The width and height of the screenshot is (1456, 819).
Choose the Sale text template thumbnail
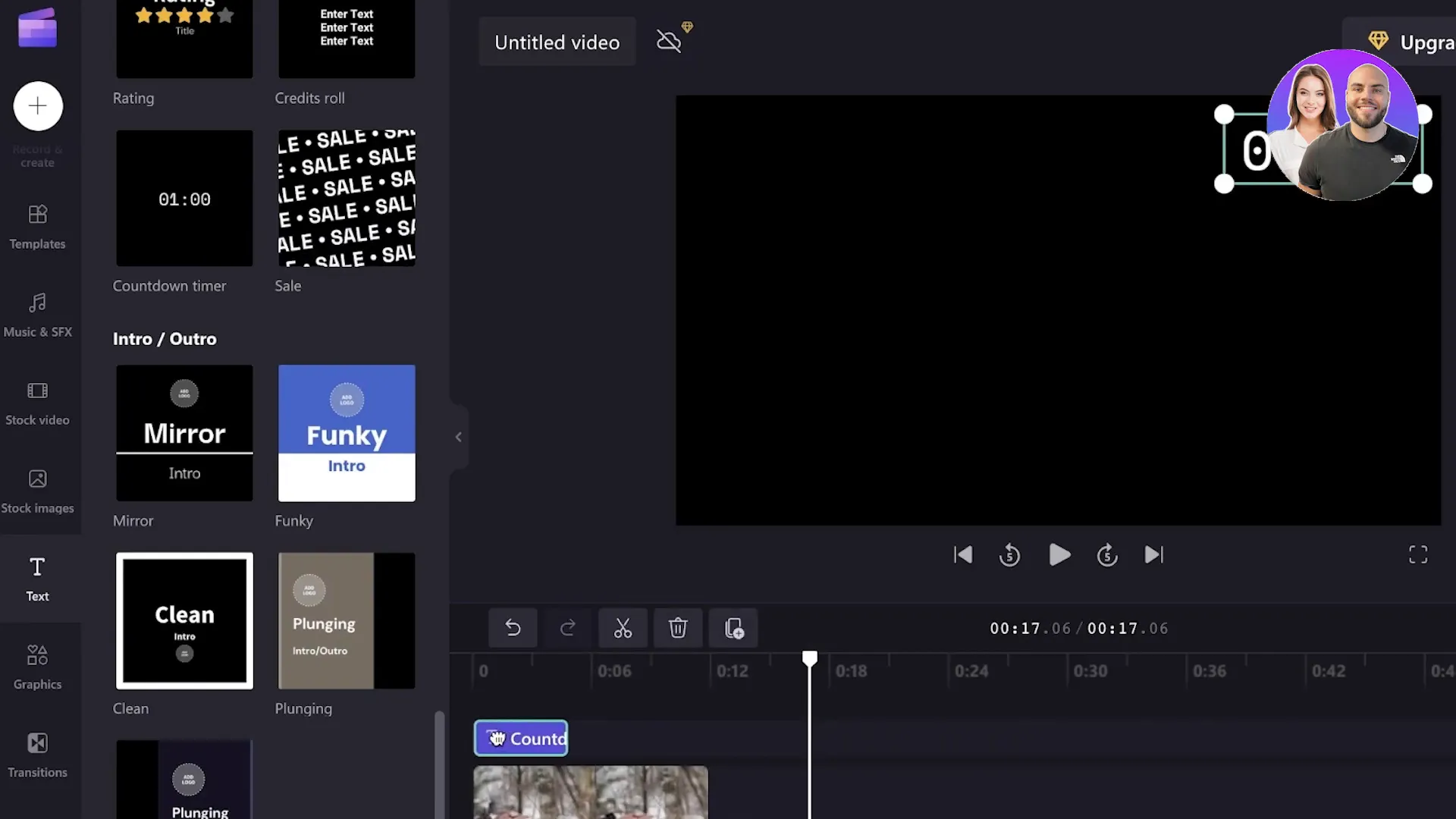(347, 198)
